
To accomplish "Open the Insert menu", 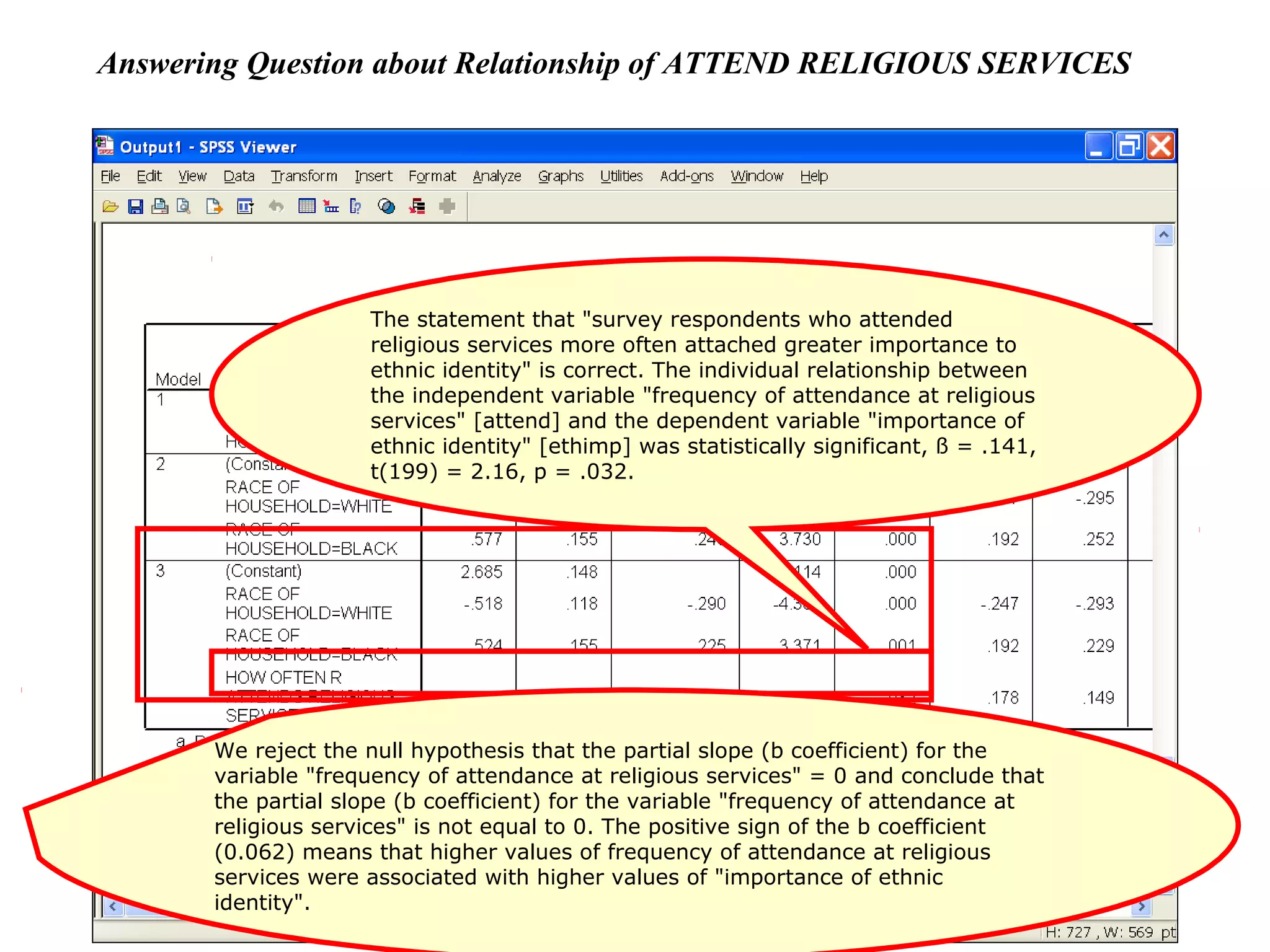I will coord(373,176).
